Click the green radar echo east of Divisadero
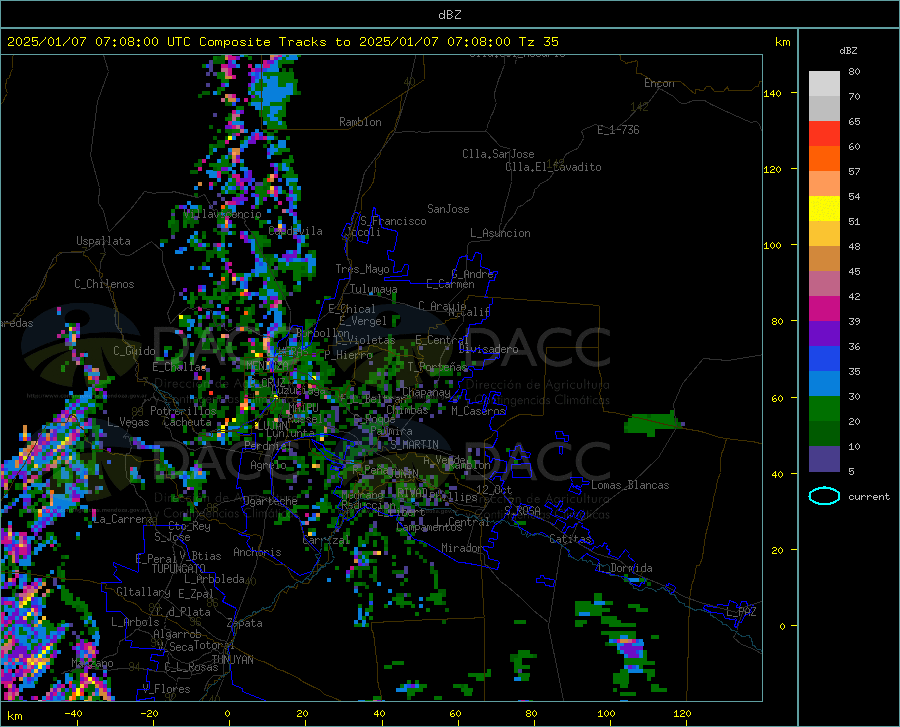This screenshot has width=900, height=727. tap(653, 423)
